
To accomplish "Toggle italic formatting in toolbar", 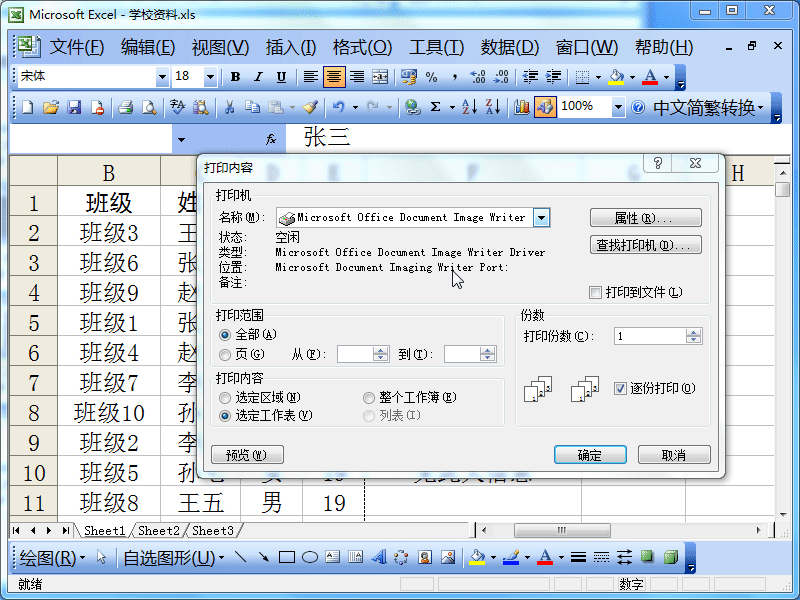I will (x=258, y=77).
